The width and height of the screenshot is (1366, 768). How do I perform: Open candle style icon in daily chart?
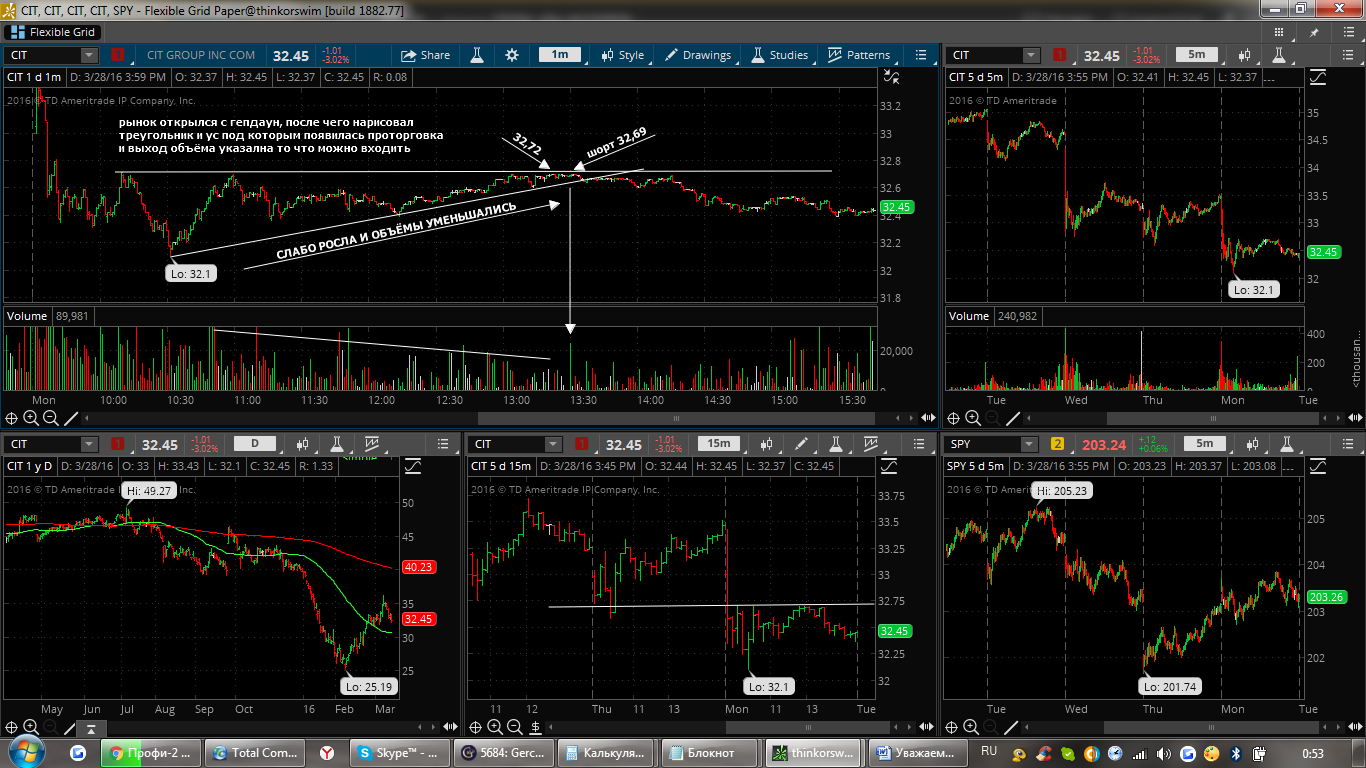click(x=303, y=444)
